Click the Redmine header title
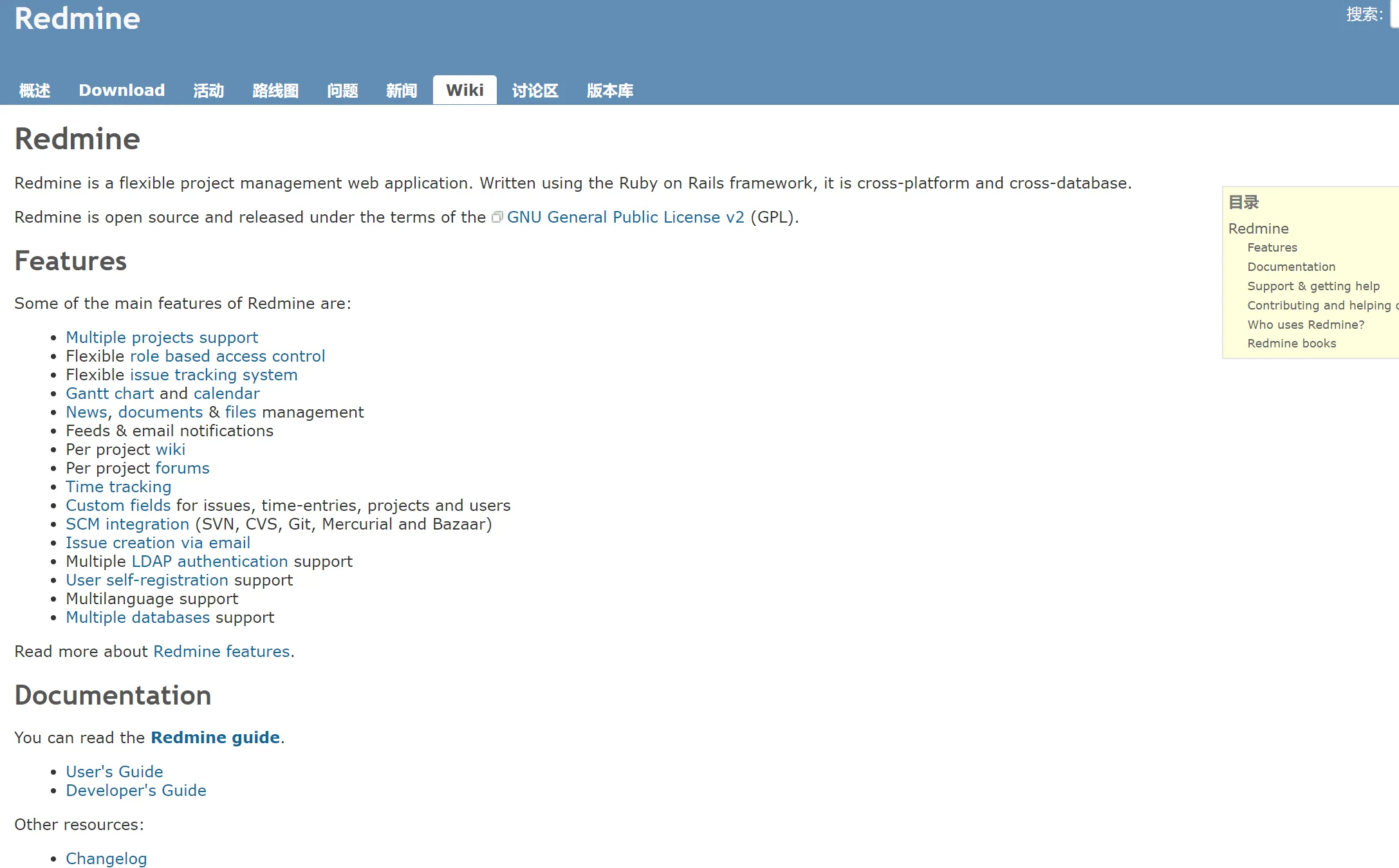 tap(77, 19)
